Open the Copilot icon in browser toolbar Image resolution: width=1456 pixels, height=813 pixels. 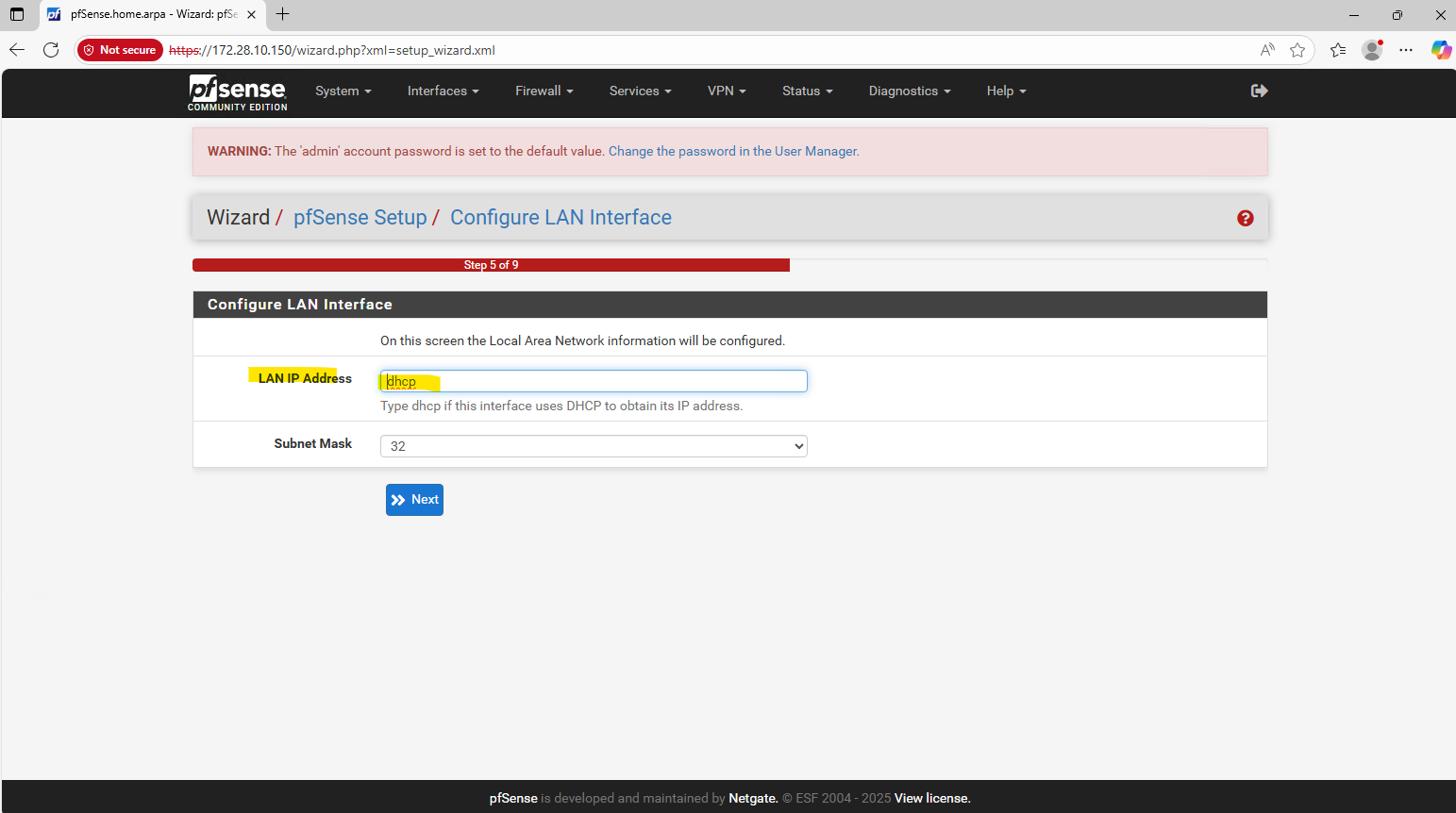click(x=1440, y=50)
